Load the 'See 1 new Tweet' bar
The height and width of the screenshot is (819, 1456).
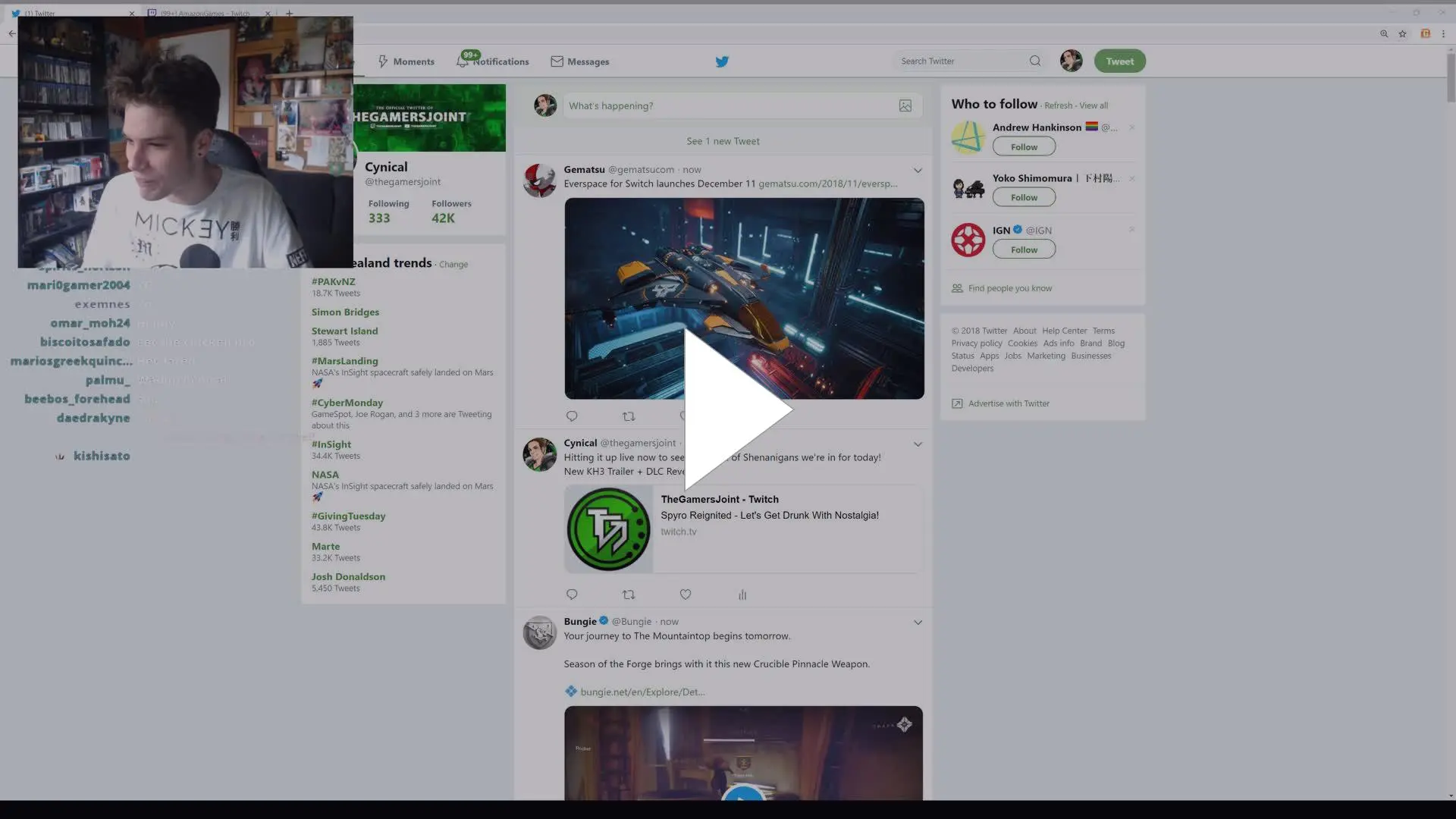pos(723,141)
